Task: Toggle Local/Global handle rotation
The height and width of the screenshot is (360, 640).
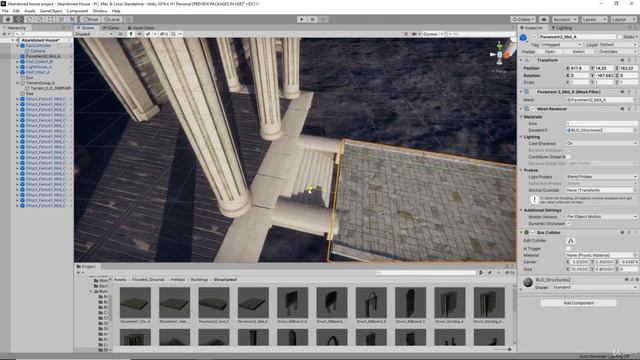Action: coord(112,19)
